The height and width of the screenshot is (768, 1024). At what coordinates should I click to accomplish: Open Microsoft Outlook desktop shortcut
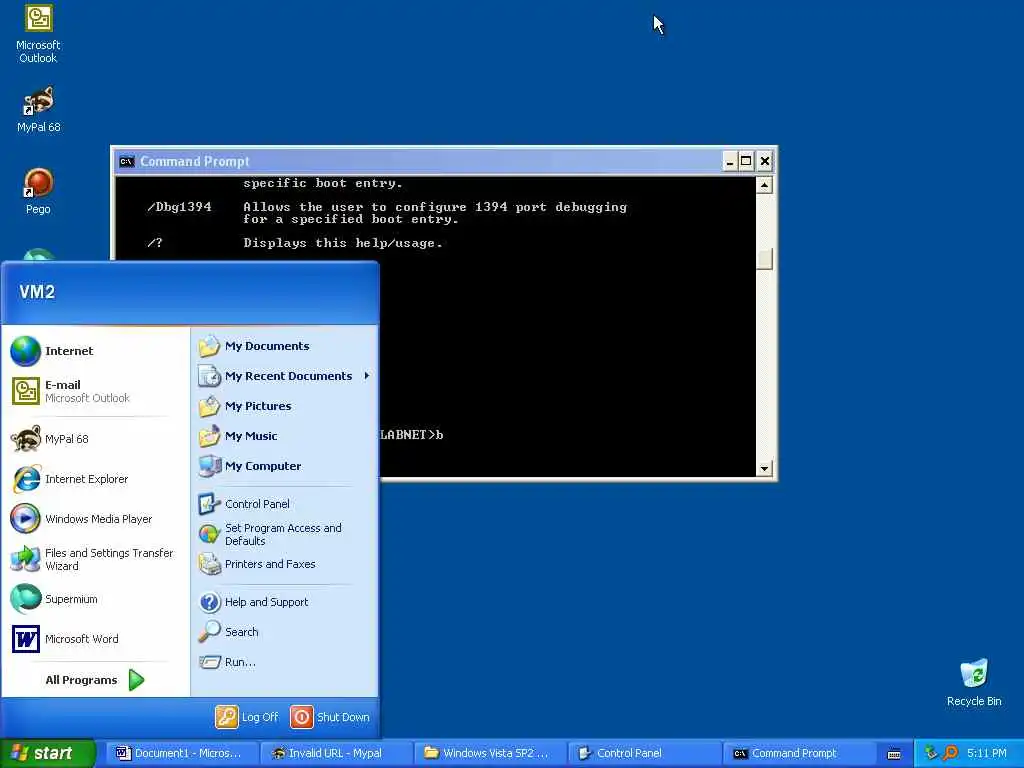[x=38, y=34]
